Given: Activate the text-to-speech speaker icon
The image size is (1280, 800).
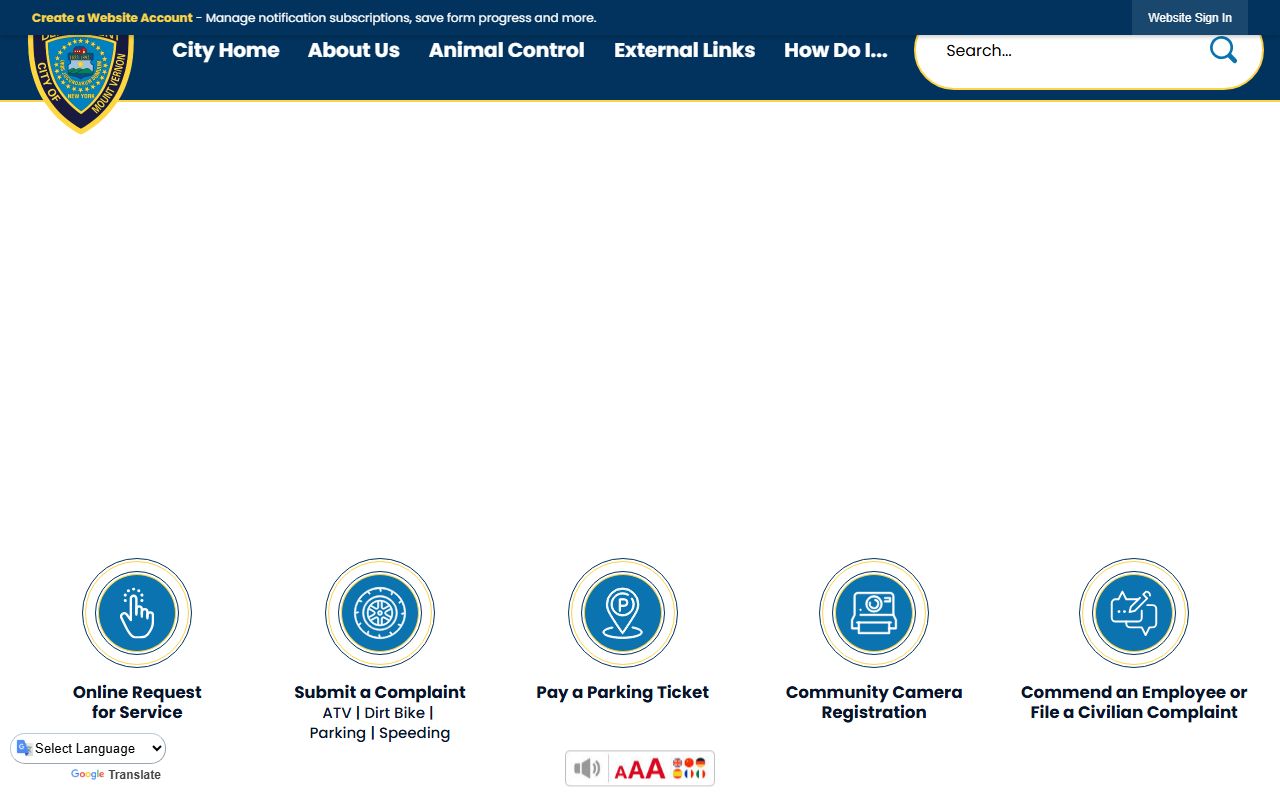Looking at the screenshot, I should tap(587, 768).
